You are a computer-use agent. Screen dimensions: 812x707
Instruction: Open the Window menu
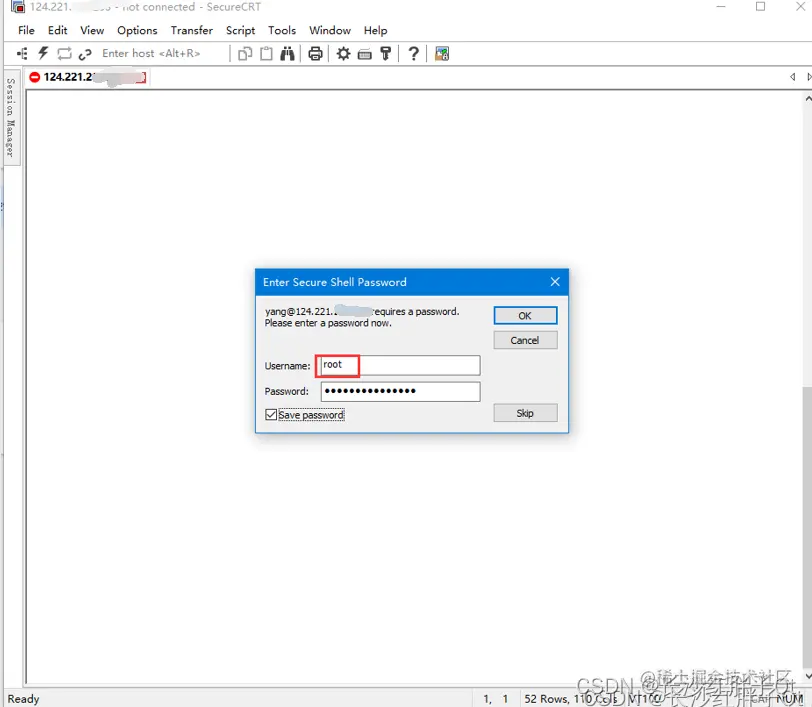click(x=330, y=31)
